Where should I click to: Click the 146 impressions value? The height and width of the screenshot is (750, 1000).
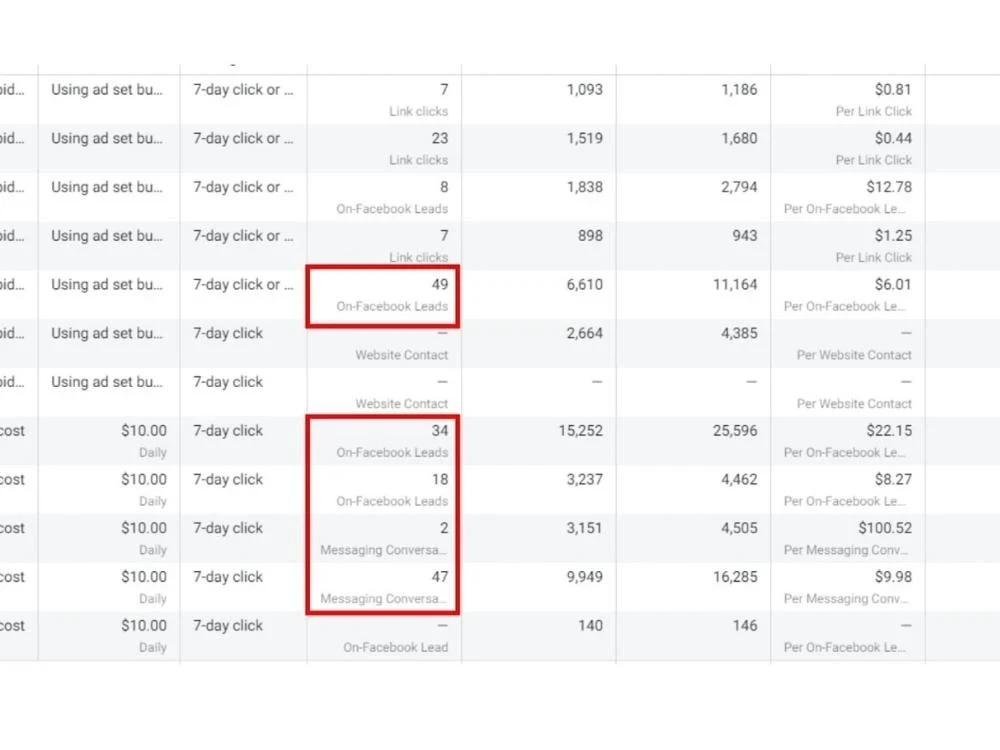tap(744, 626)
